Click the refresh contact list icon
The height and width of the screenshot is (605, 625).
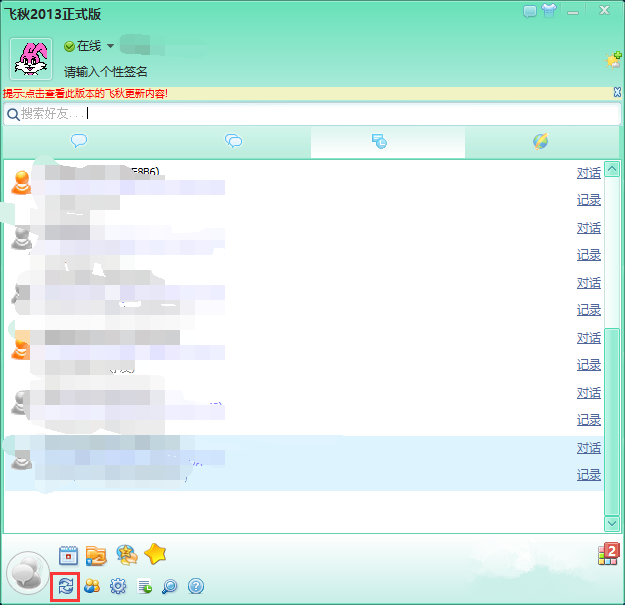pyautogui.click(x=66, y=586)
